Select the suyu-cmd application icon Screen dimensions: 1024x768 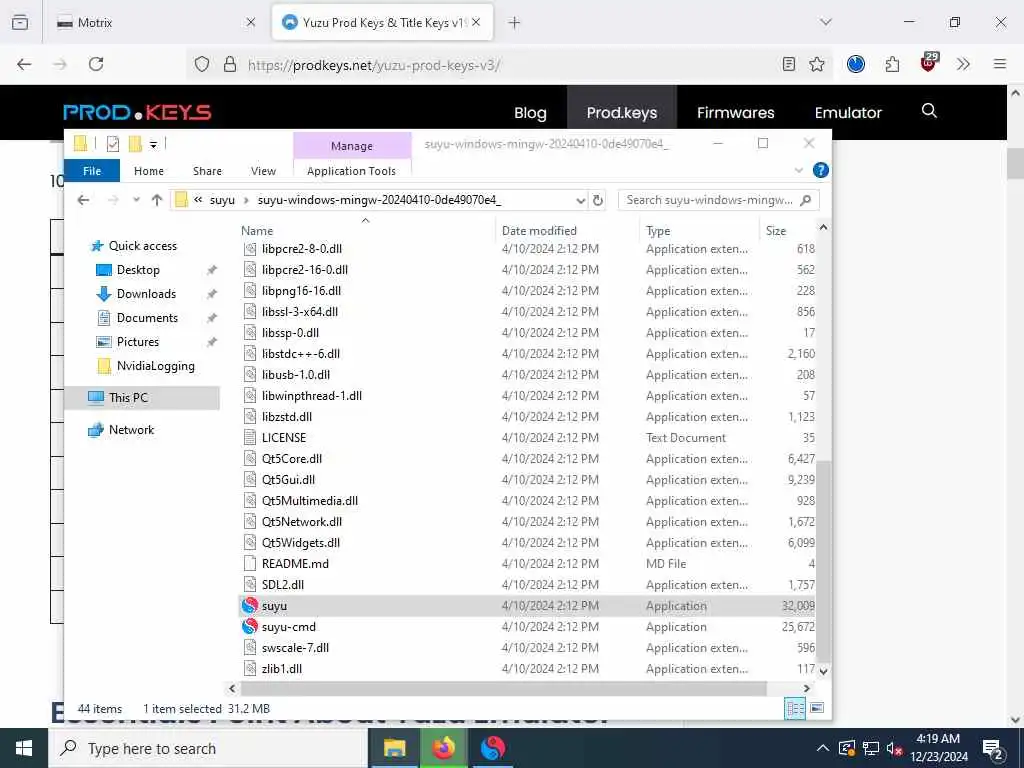[x=249, y=627]
